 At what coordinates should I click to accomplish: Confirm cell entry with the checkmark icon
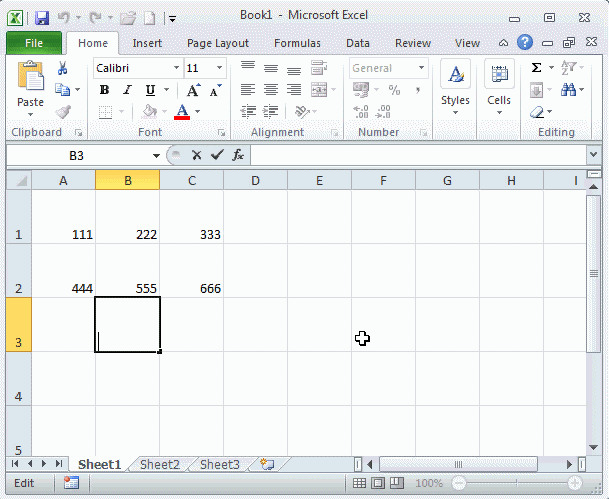(217, 155)
